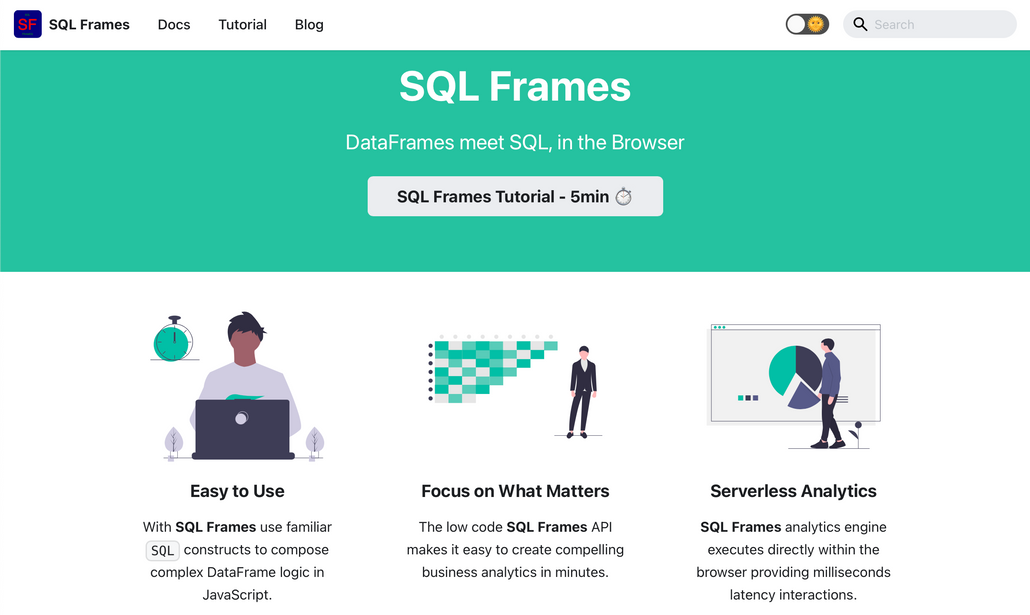Click the sun icon on the theme switch
This screenshot has width=1030, height=615.
pos(818,23)
